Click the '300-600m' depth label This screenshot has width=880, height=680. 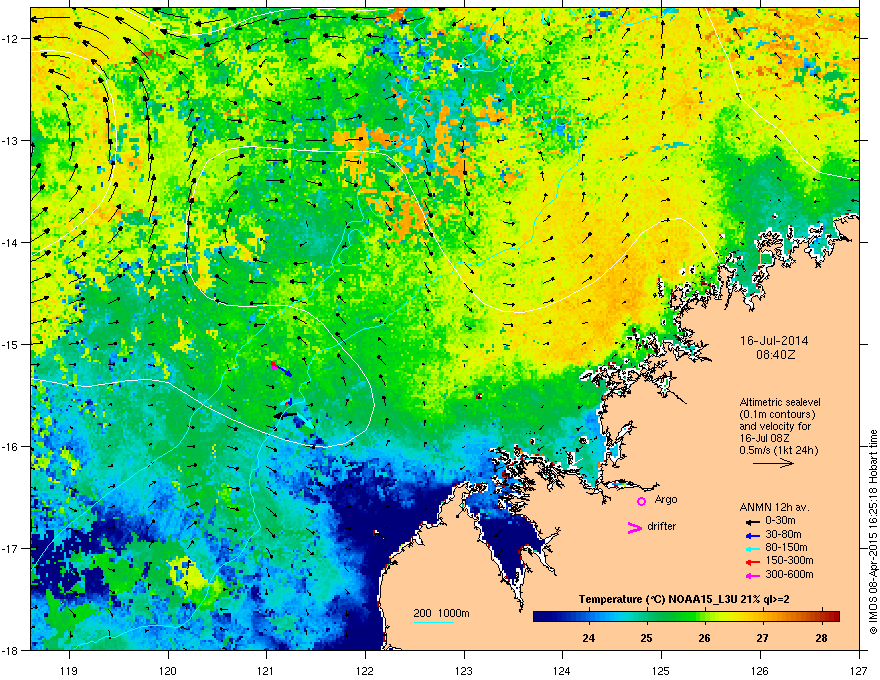click(789, 574)
